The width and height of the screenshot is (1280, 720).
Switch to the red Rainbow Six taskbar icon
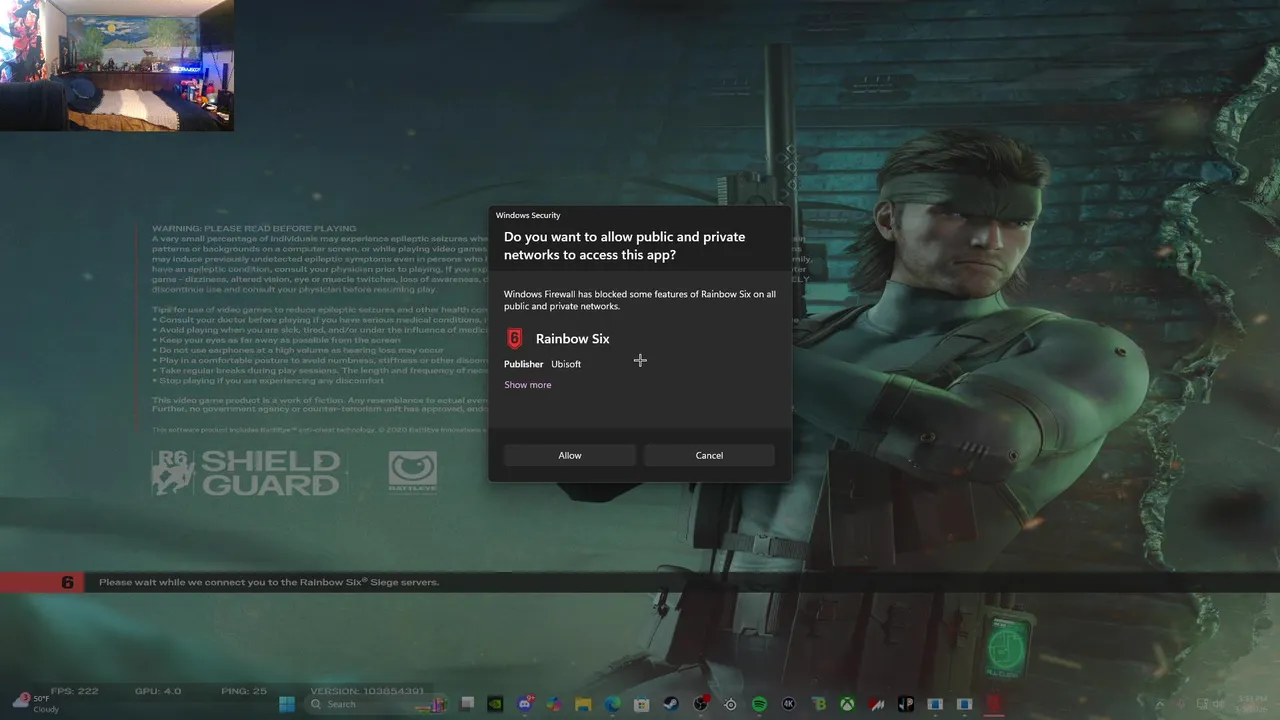[994, 704]
